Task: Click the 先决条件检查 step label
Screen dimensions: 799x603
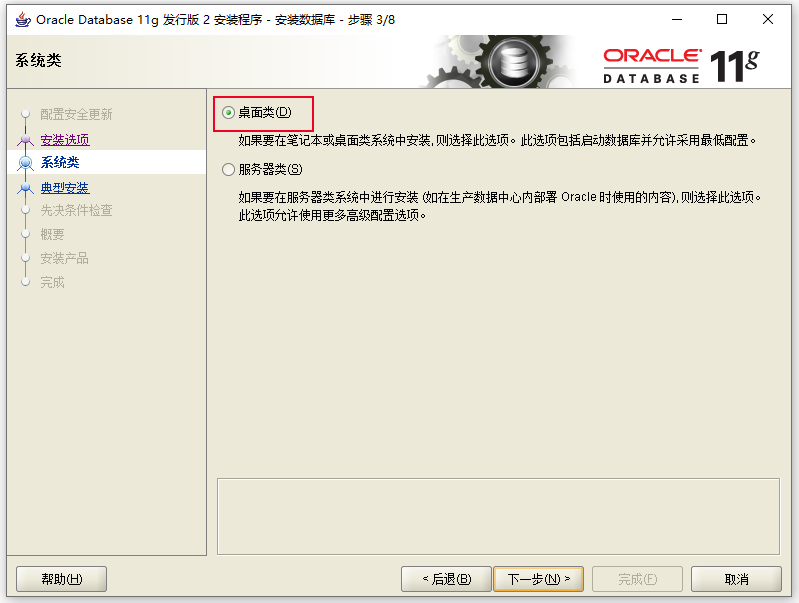Action: pos(76,211)
